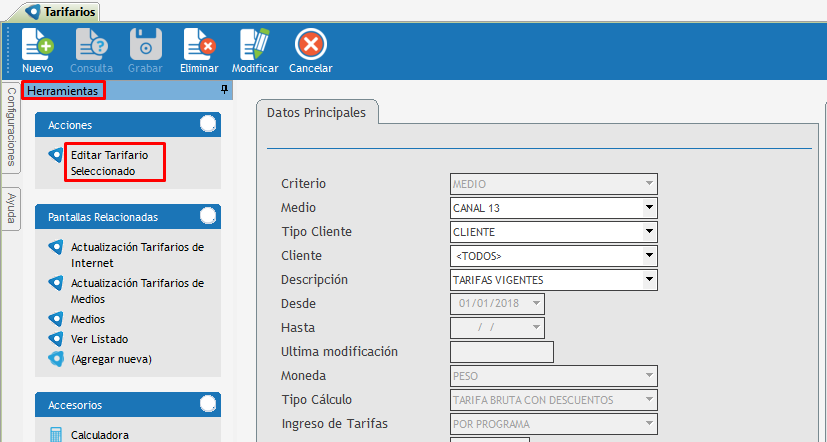Expand the Tipo Cliente dropdown

tap(649, 232)
